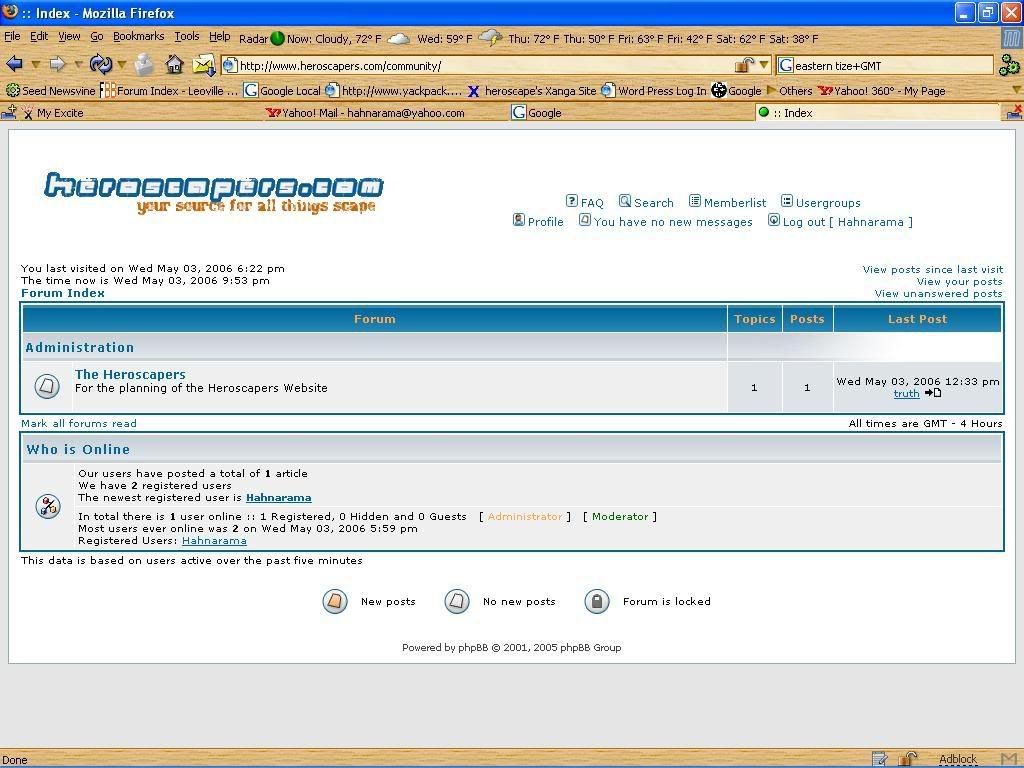This screenshot has height=768, width=1024.
Task: Open the Memberlist link
Action: click(x=734, y=203)
